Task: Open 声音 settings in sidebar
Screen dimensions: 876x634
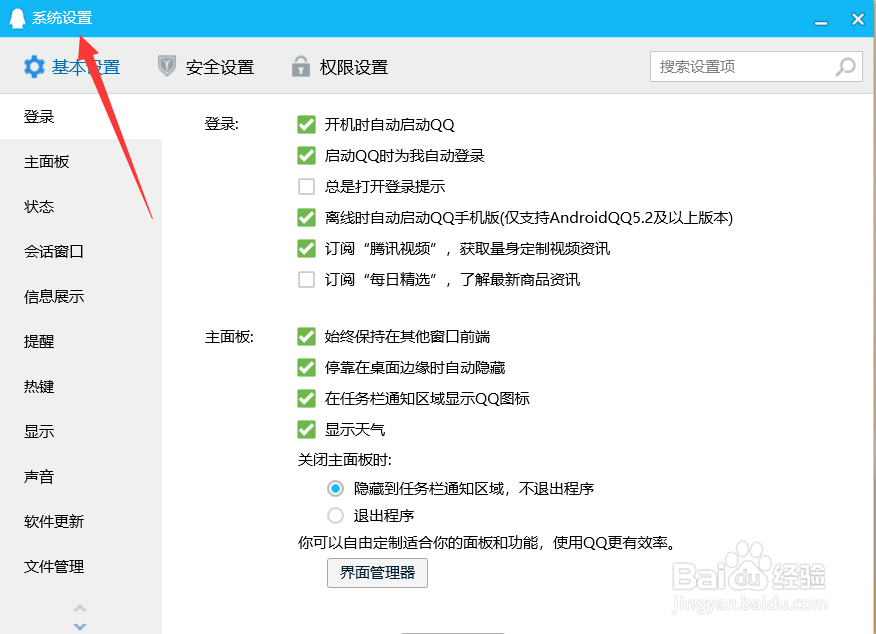Action: [81, 476]
